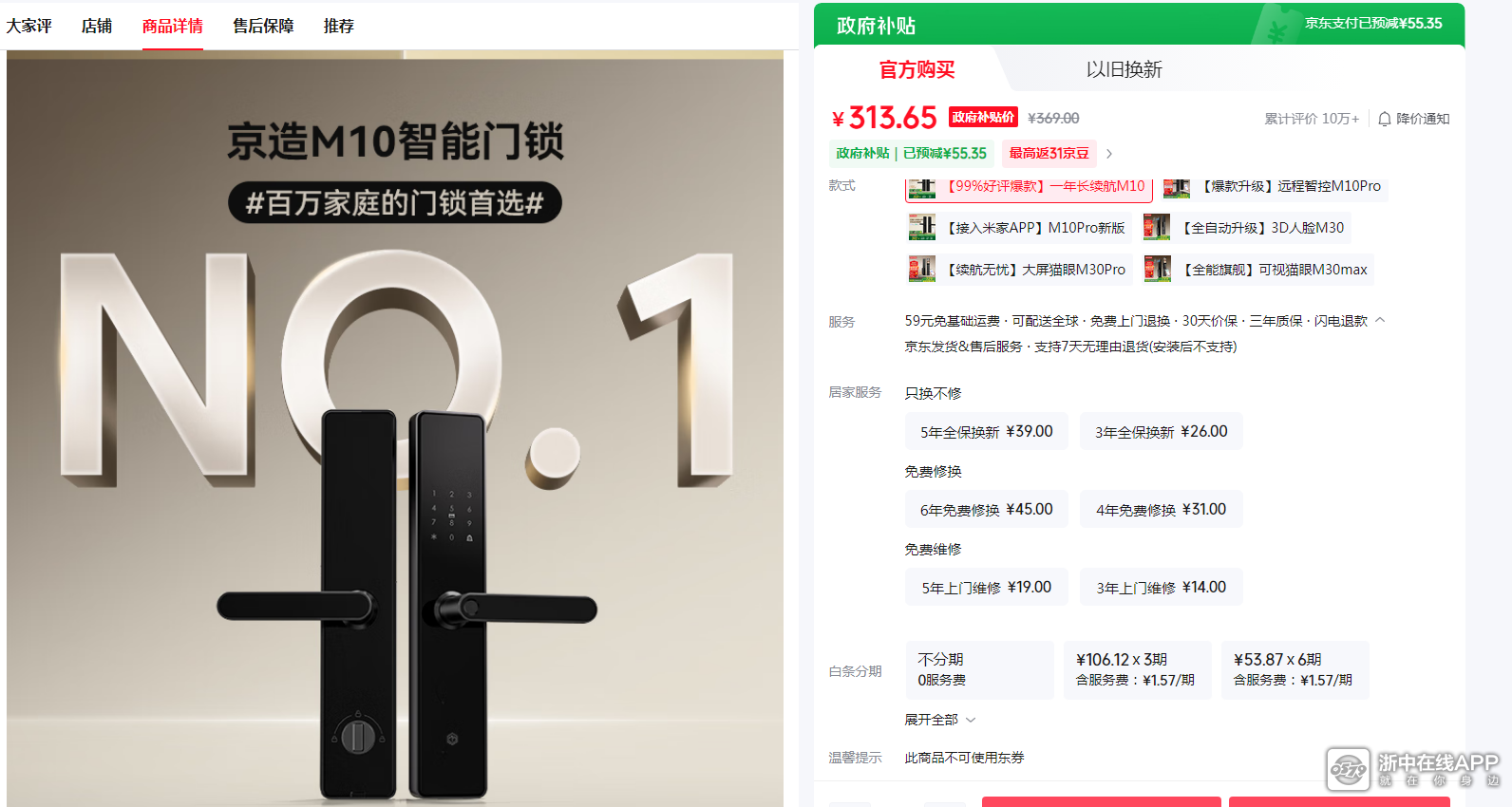Switch to 以旧换新 tab

[x=1125, y=69]
